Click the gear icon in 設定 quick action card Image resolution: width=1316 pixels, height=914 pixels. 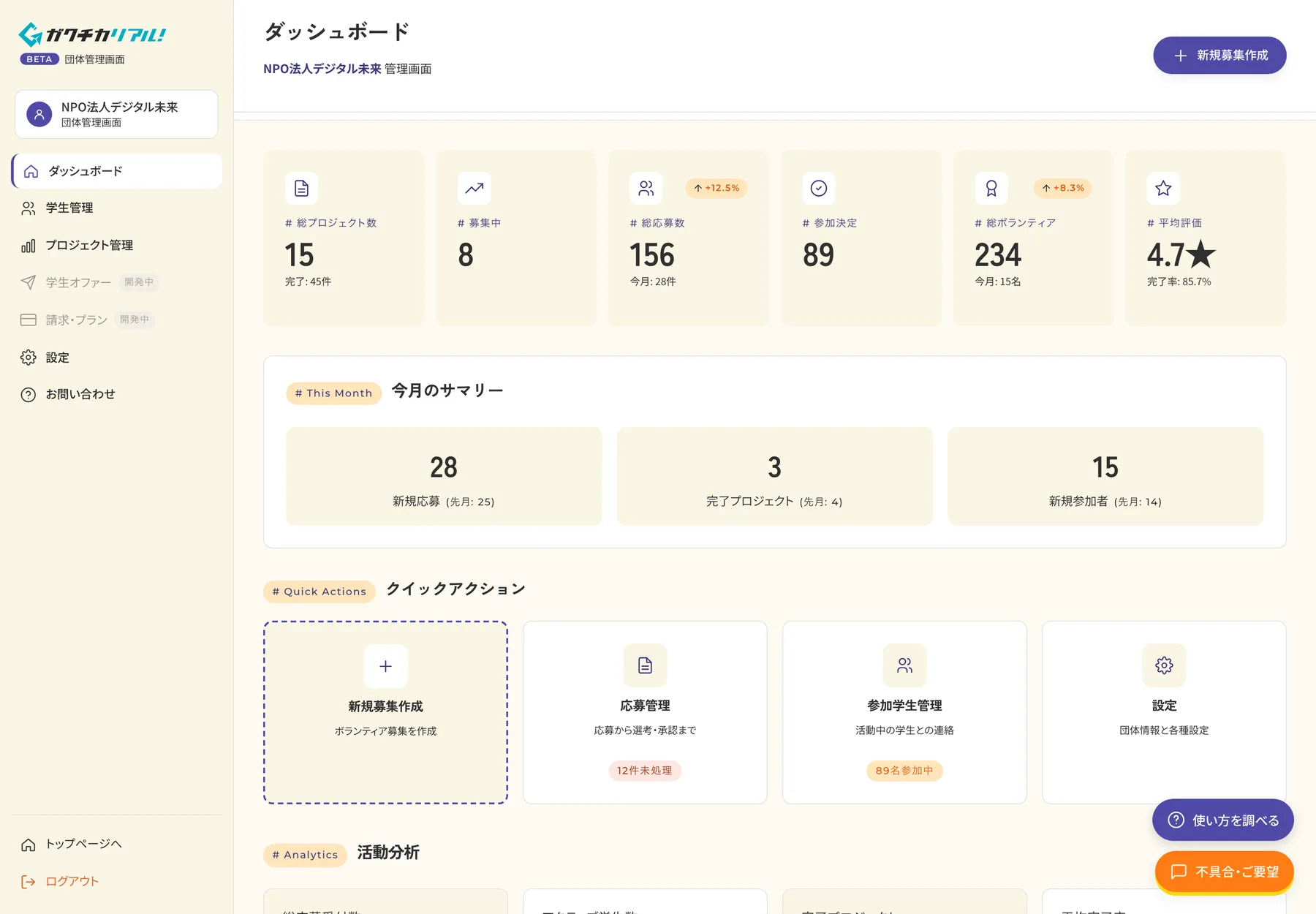click(x=1164, y=665)
